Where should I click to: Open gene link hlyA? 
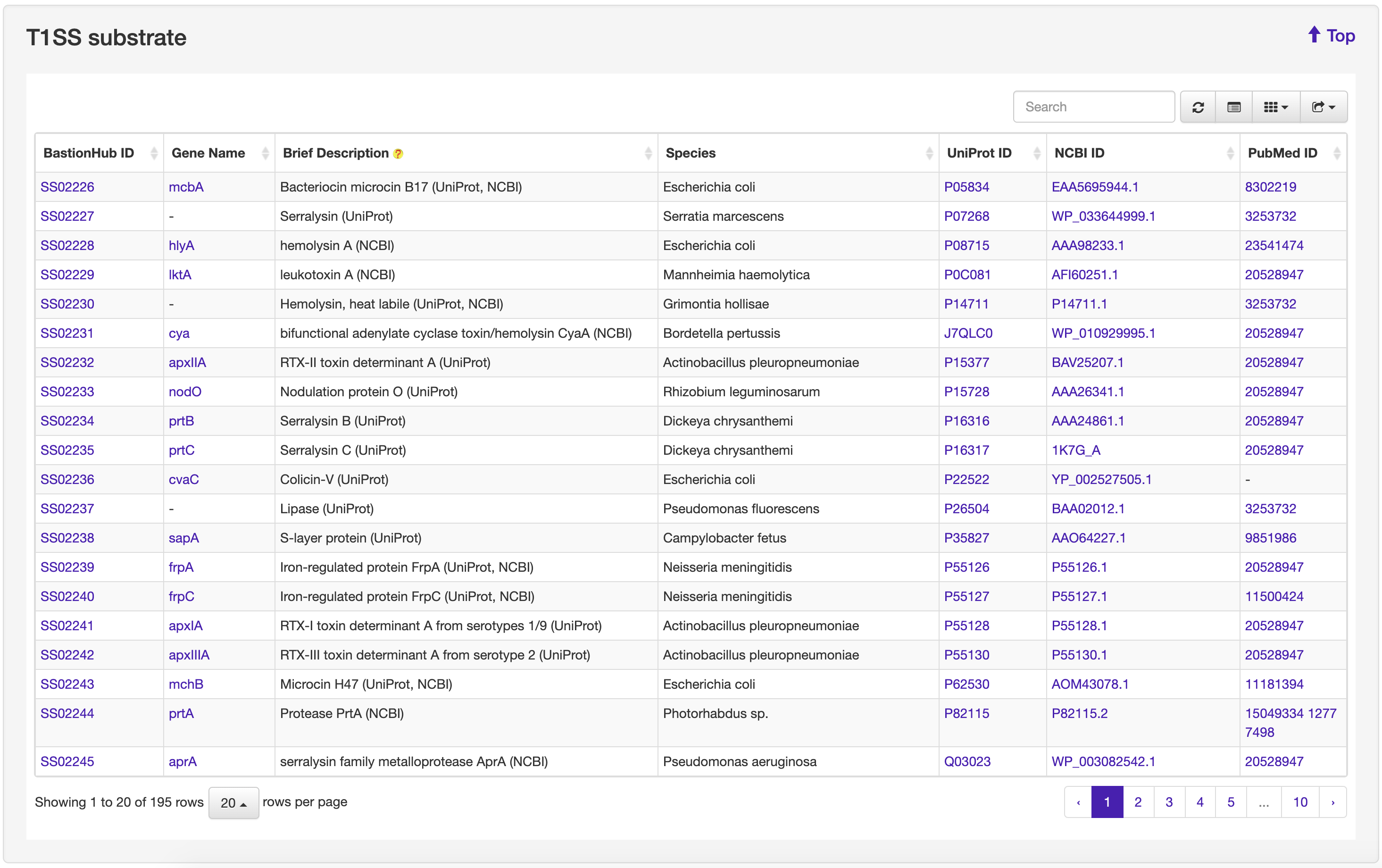point(182,246)
